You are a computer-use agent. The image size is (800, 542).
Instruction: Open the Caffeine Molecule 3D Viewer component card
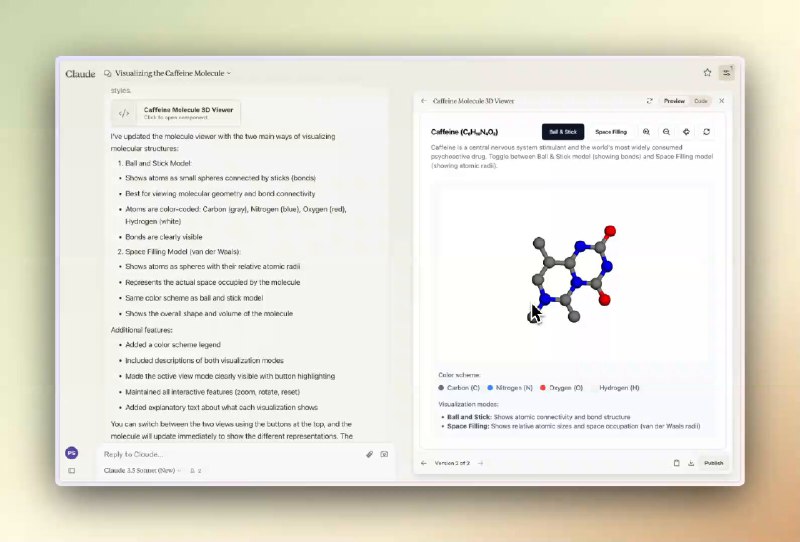pyautogui.click(x=176, y=113)
